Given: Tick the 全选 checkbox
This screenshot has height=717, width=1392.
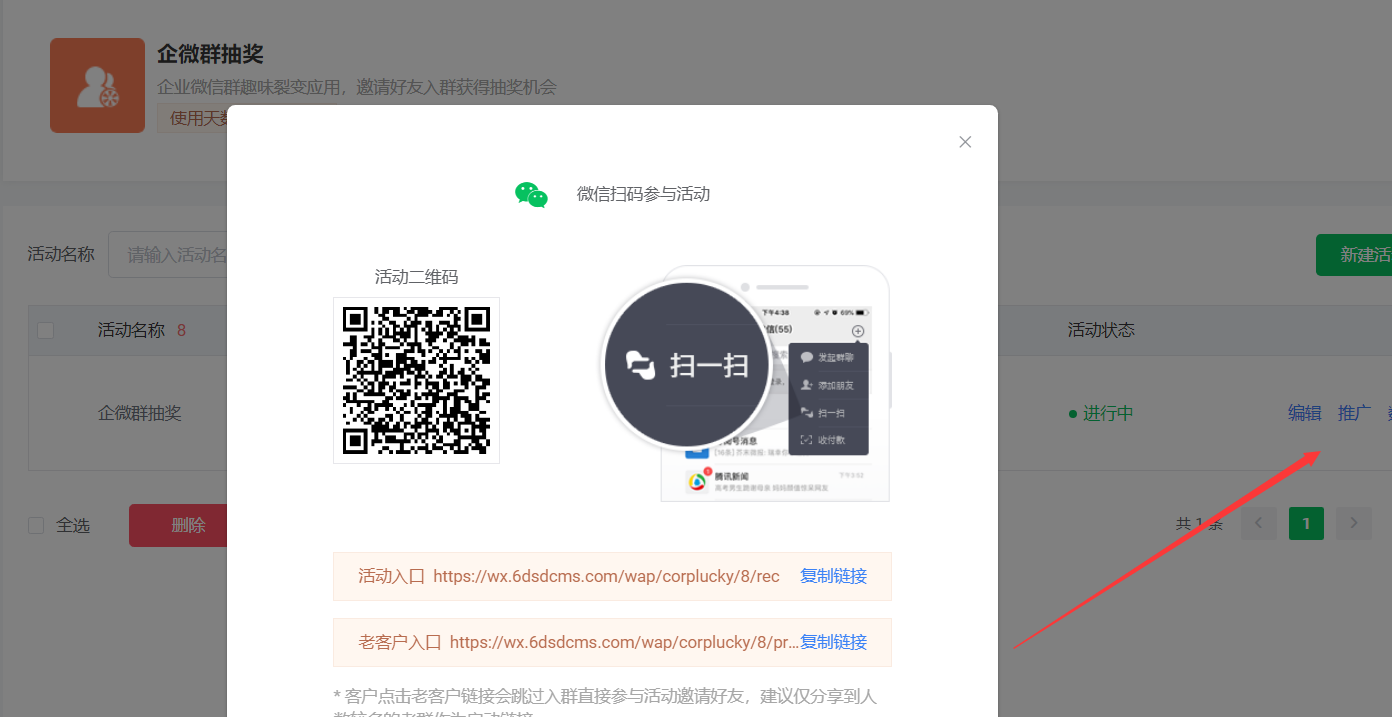Looking at the screenshot, I should coord(36,525).
